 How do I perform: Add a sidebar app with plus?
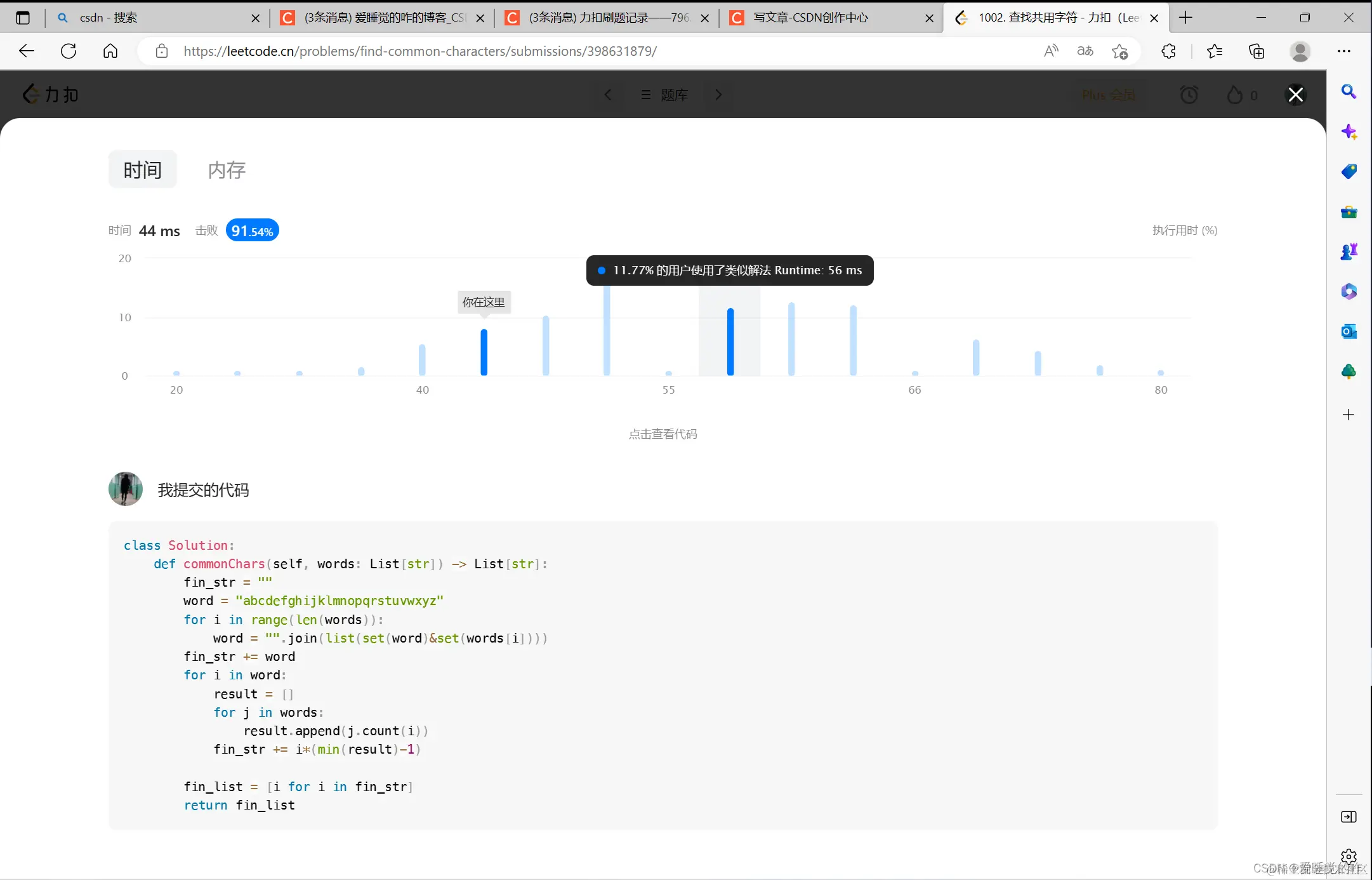[x=1349, y=415]
